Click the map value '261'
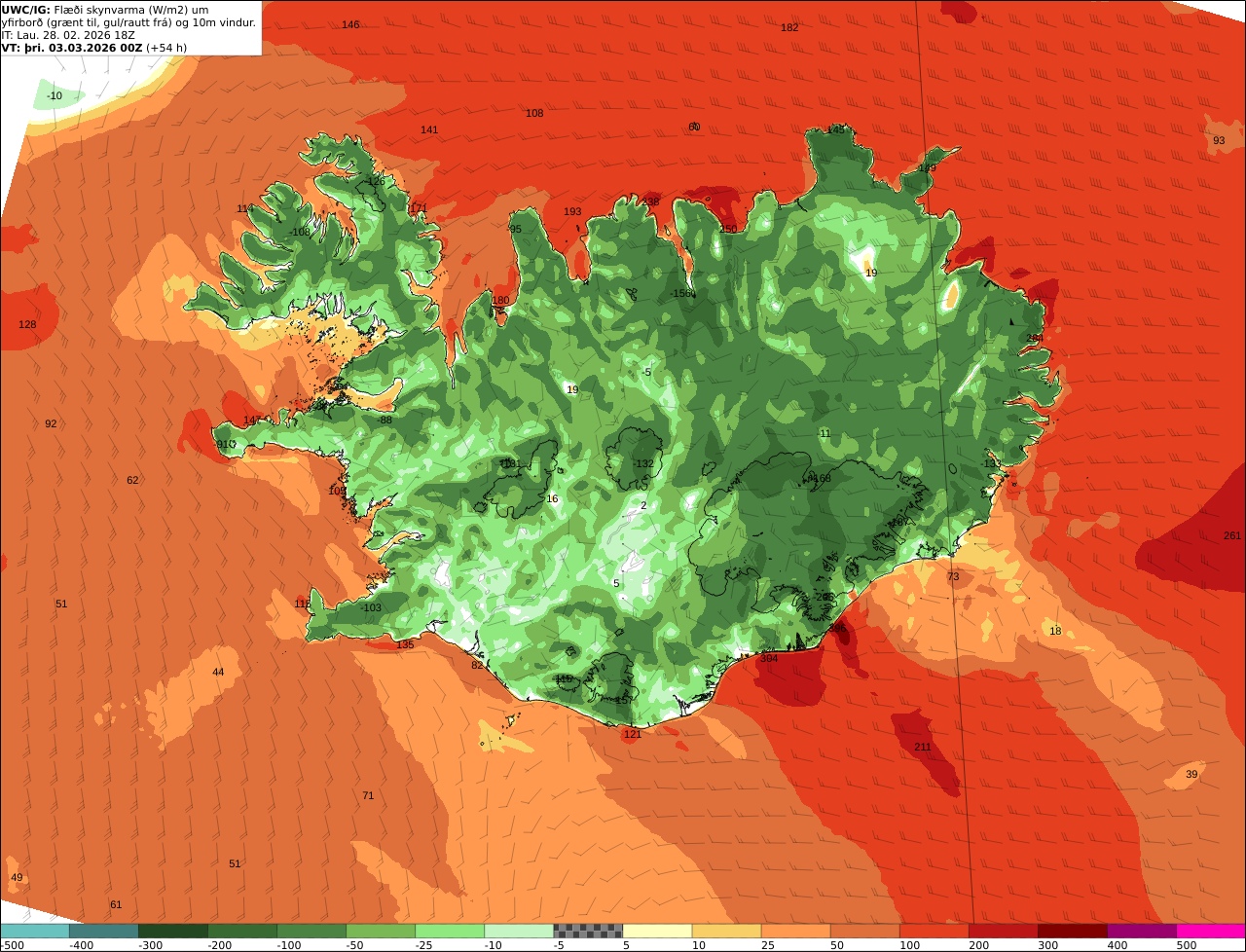The image size is (1246, 952). click(1232, 535)
